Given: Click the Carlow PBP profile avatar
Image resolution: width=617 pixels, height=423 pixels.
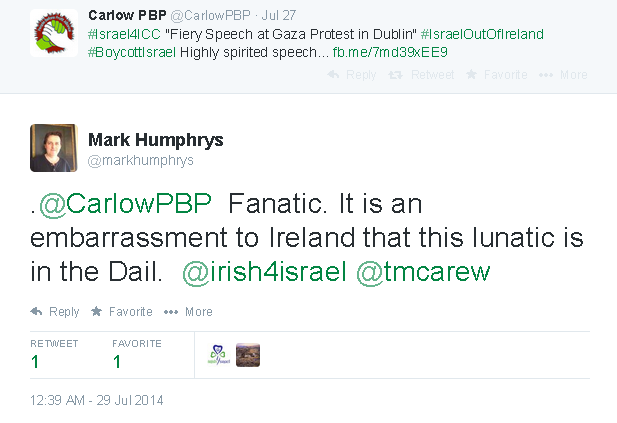Looking at the screenshot, I should coord(54,33).
